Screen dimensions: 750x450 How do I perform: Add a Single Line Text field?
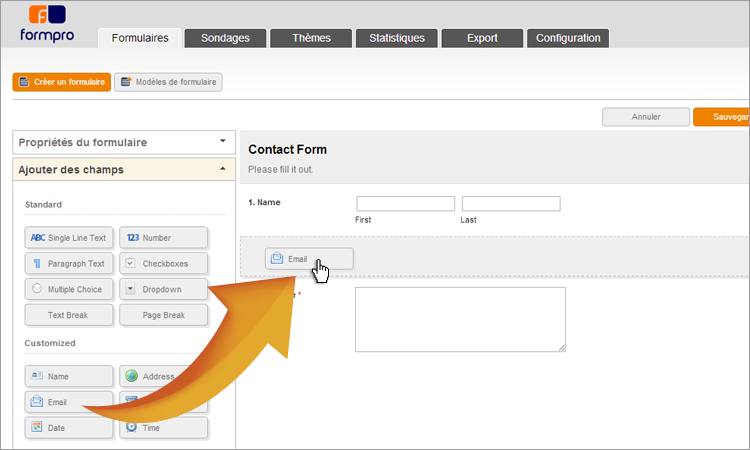tap(69, 238)
